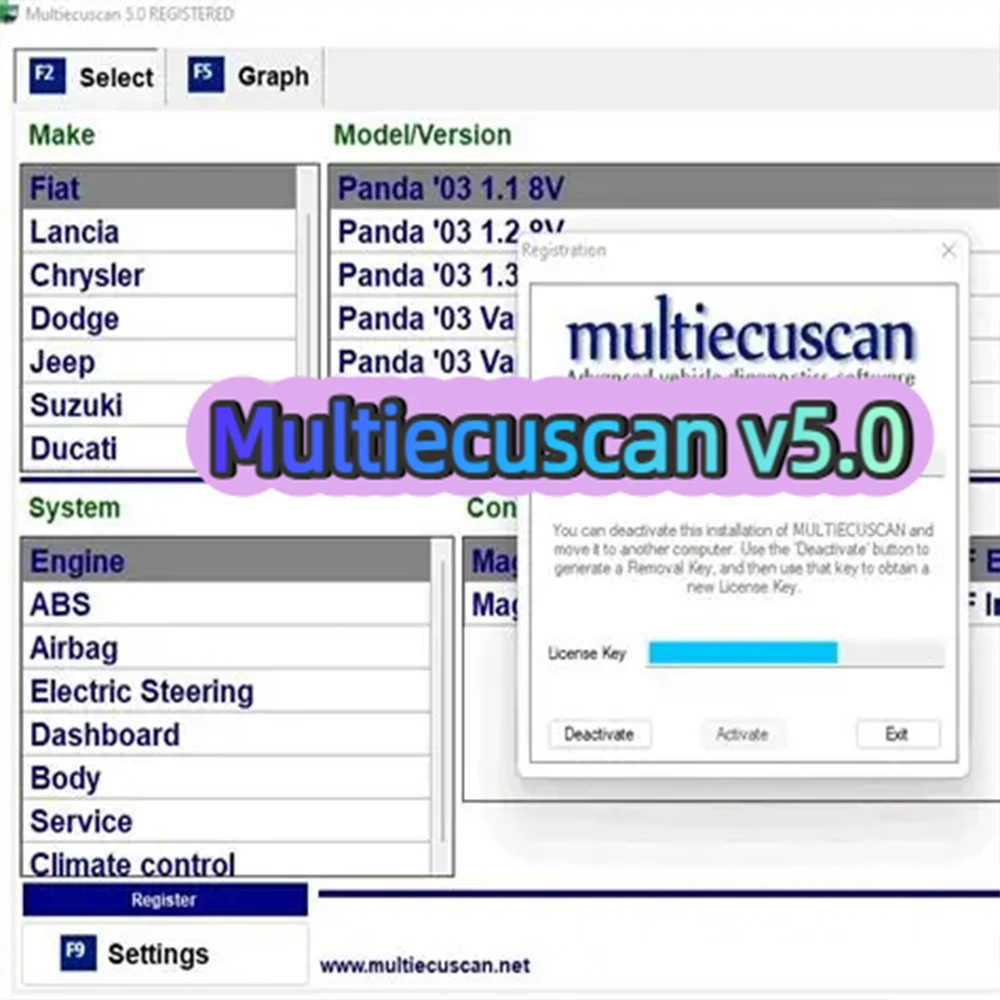Open the www.multiecuscan.net link
Image resolution: width=1000 pixels, height=1000 pixels.
[x=425, y=965]
